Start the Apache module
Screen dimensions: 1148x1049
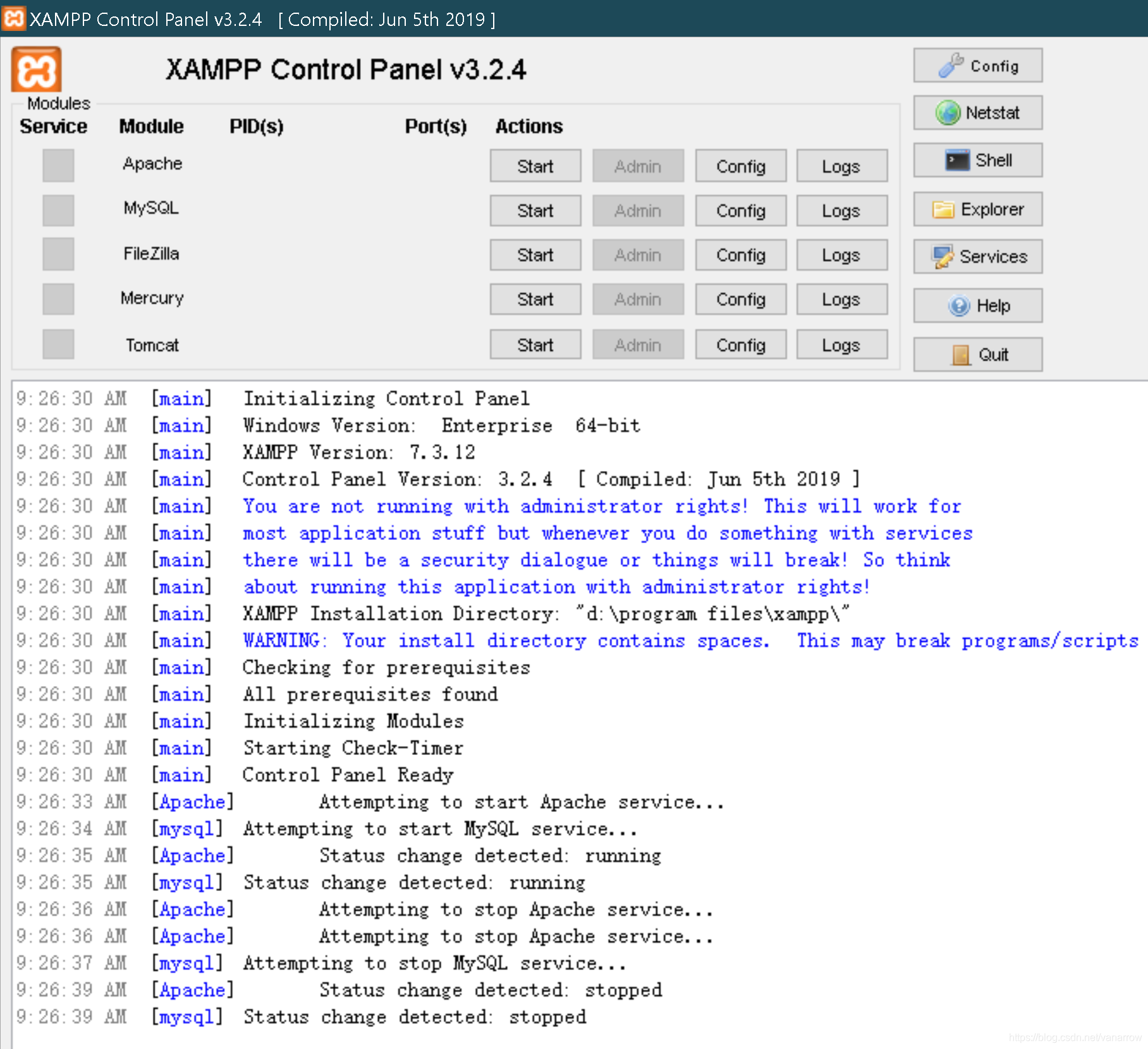(x=535, y=166)
